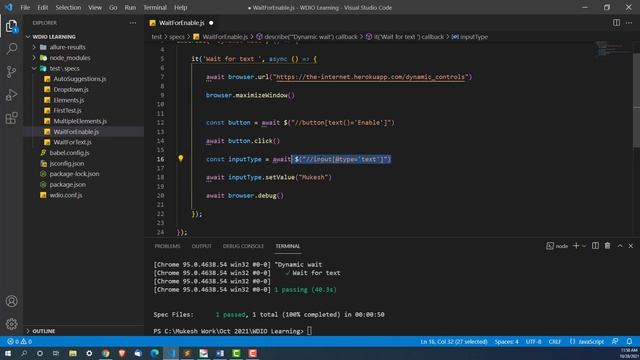Kill terminal with trash icon
Viewport: 640px width, 360px height.
click(607, 246)
